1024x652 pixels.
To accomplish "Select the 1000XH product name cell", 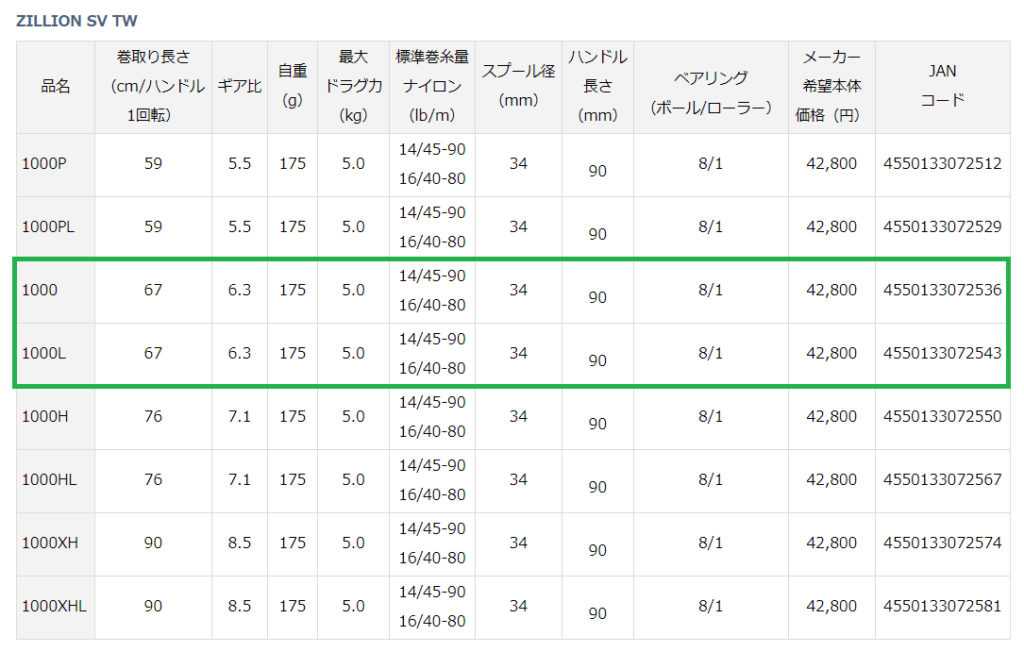I will tap(48, 543).
